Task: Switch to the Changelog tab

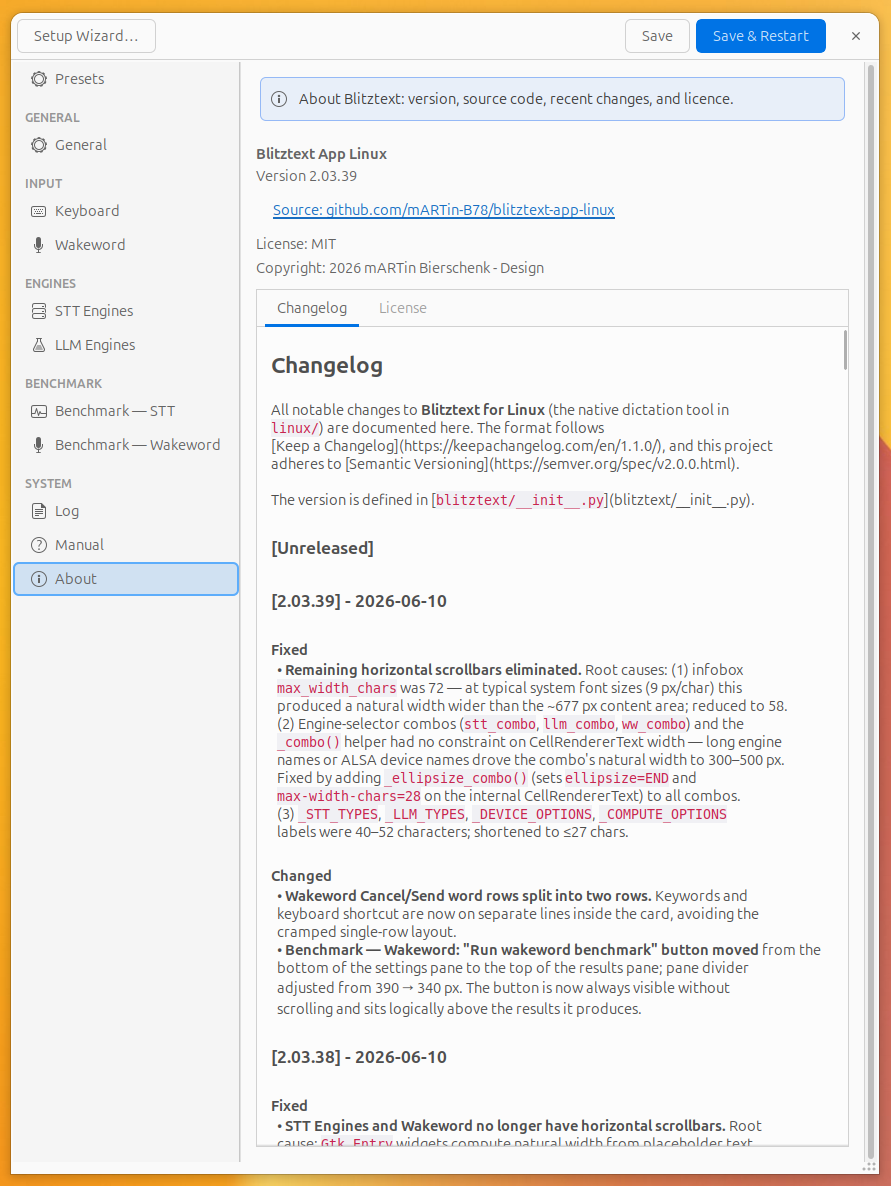Action: tap(312, 308)
